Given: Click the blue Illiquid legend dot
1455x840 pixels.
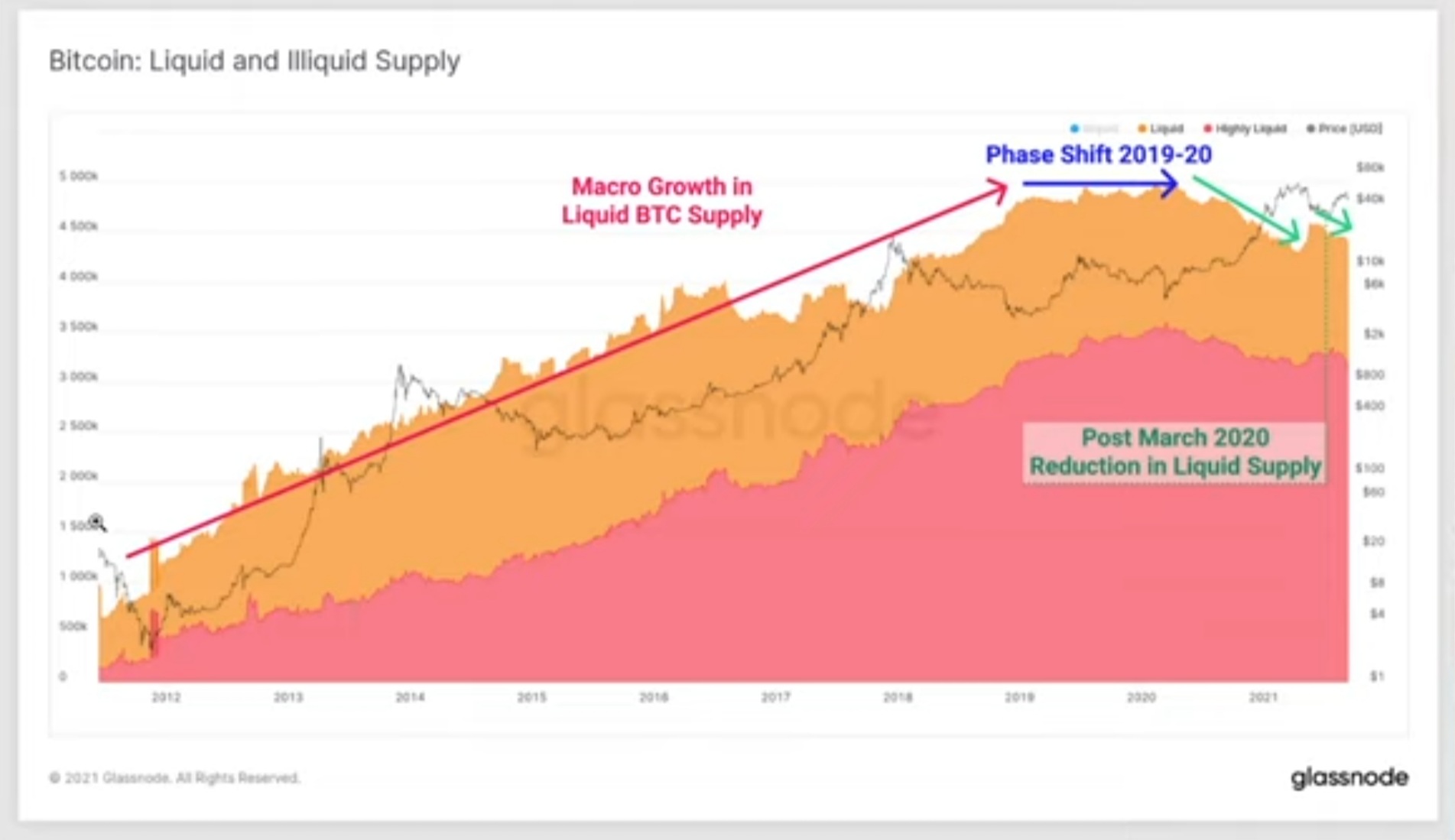Looking at the screenshot, I should [1074, 128].
